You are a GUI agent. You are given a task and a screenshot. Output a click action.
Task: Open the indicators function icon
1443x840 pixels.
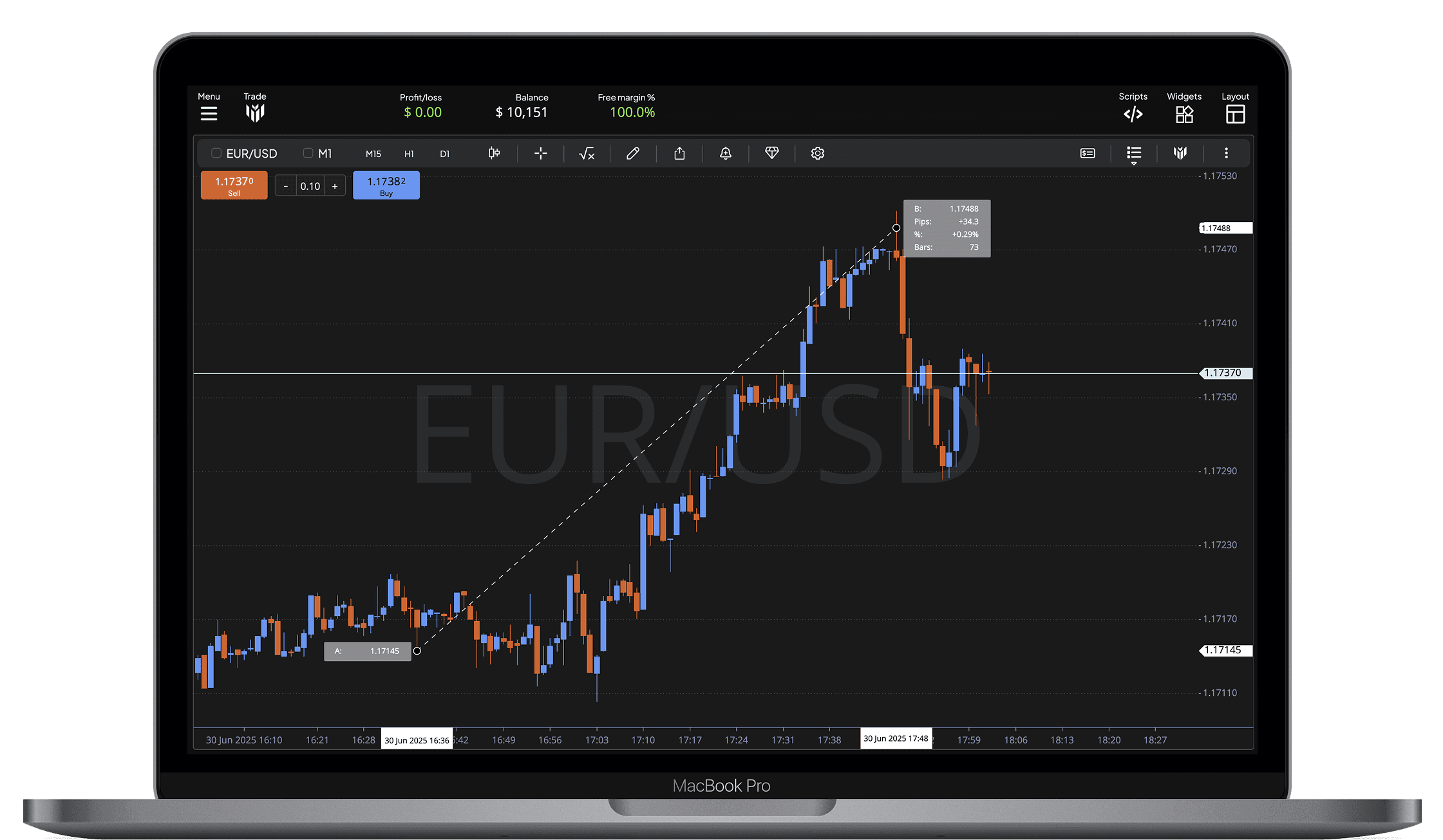click(x=587, y=153)
